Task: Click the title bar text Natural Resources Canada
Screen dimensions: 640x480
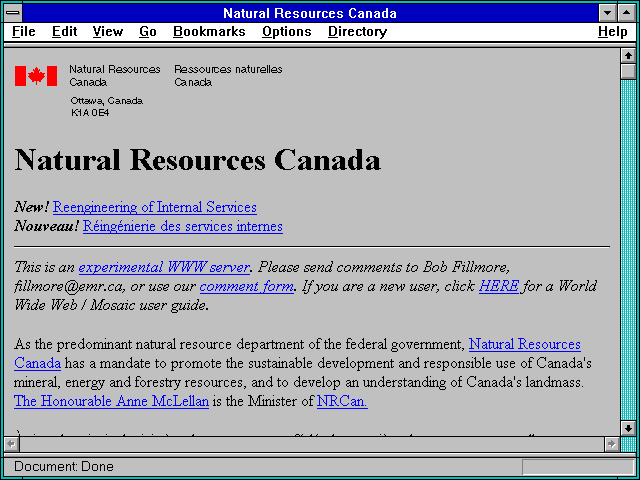Action: coord(310,13)
